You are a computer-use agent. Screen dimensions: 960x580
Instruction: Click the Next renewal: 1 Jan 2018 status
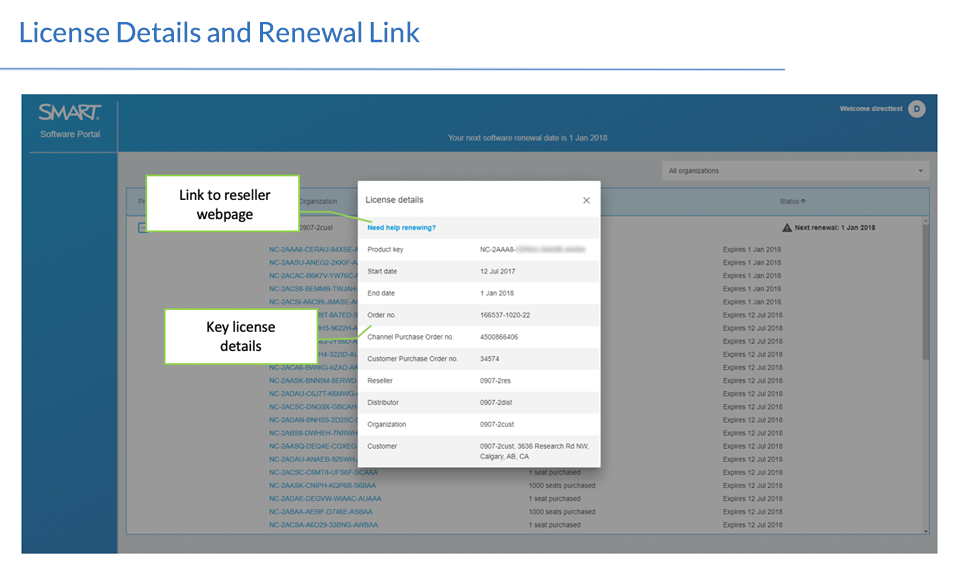click(834, 228)
